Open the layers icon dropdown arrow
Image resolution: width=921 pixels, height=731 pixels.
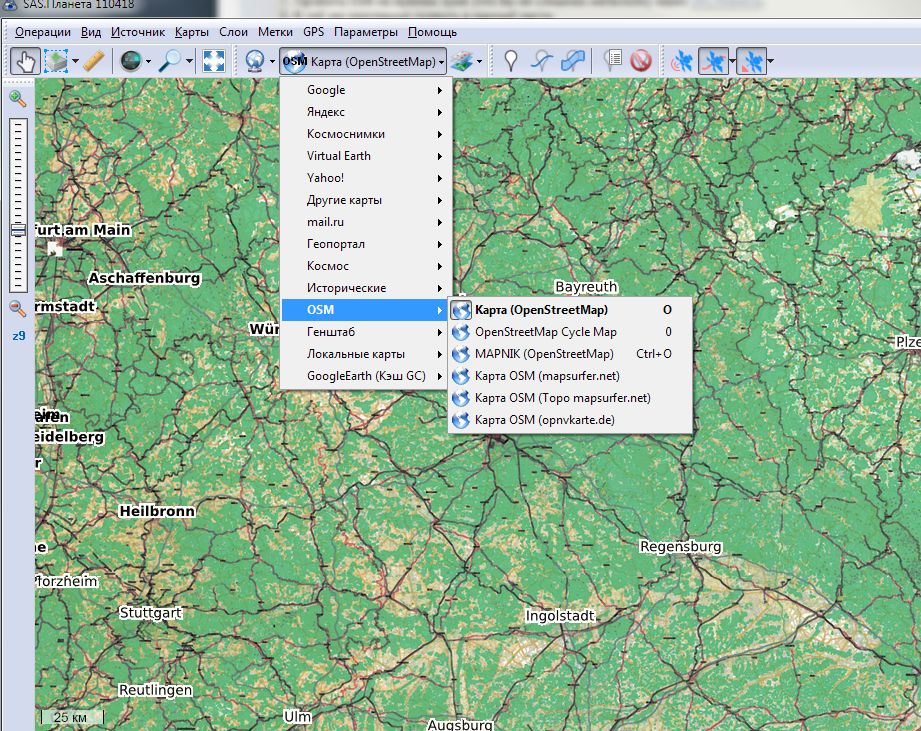point(479,61)
